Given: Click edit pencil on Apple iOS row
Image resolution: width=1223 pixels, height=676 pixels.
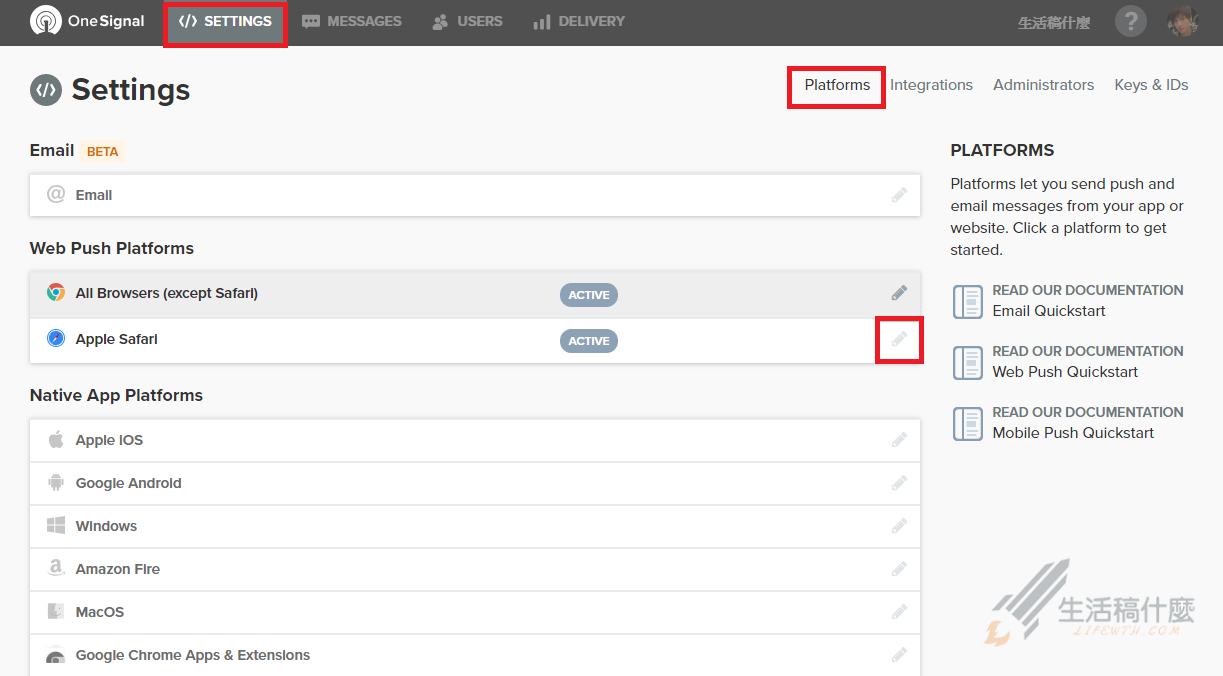Looking at the screenshot, I should (899, 440).
